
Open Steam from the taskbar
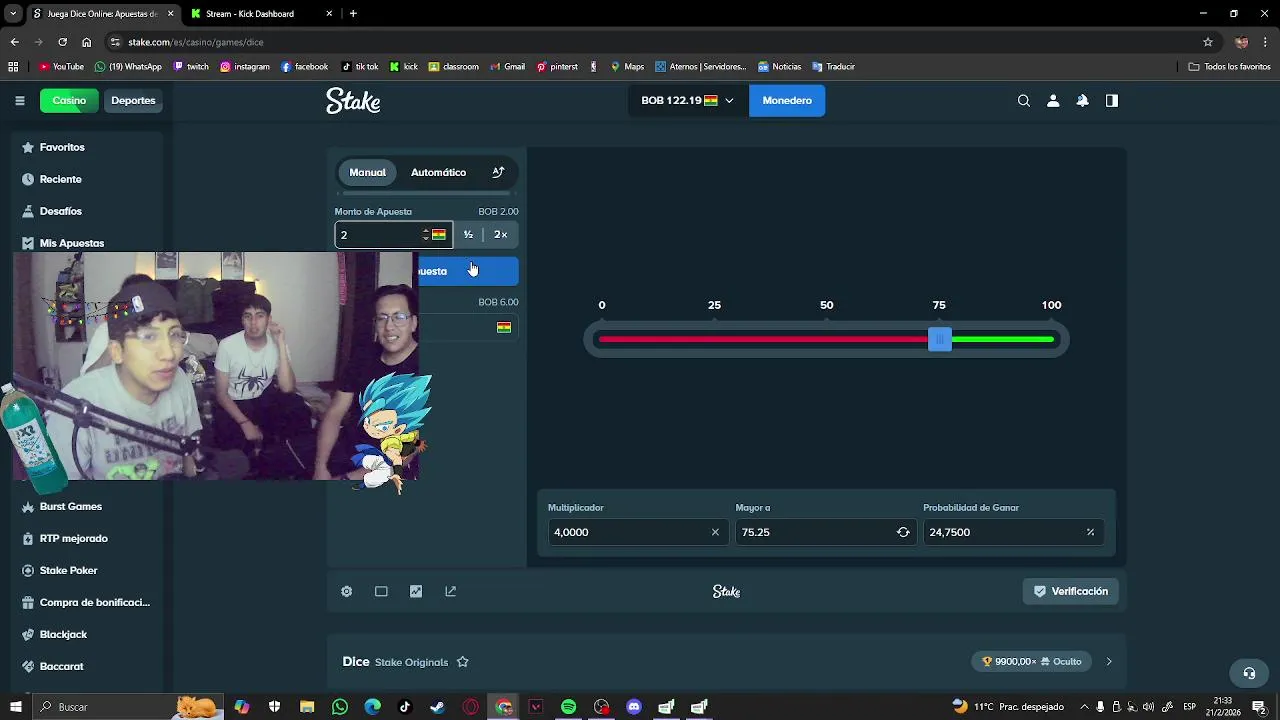tap(437, 707)
